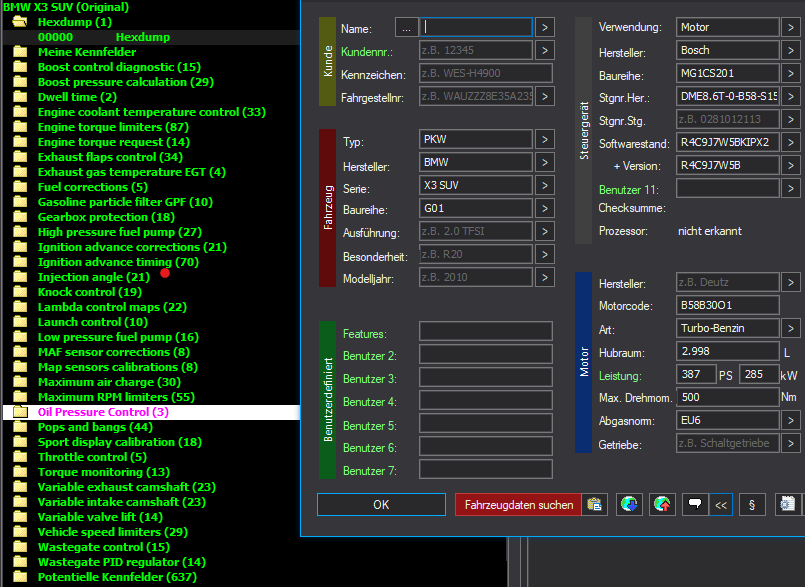Viewport: 805px width, 587px height.
Task: Select Potentielle Kennfelder (637) tree entry
Action: (117, 577)
